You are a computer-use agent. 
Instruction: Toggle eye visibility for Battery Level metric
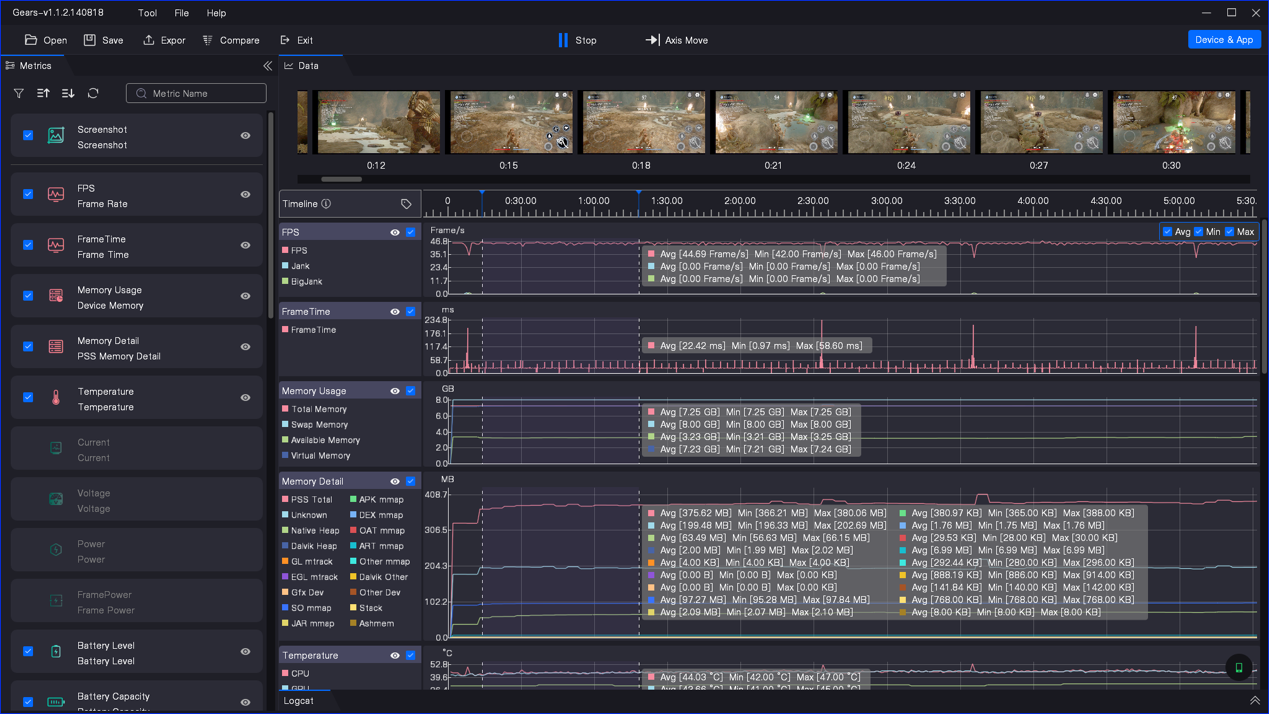(245, 652)
